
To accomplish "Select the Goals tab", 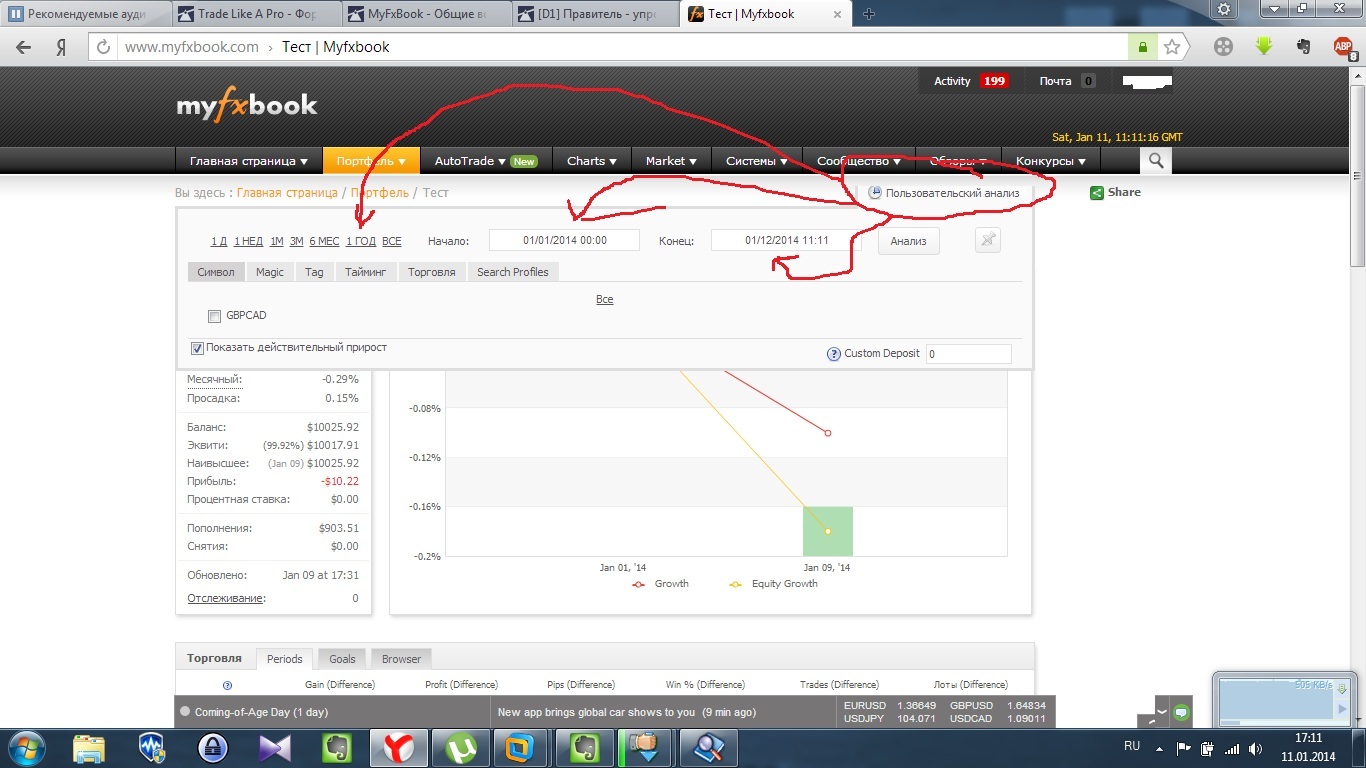I will (x=342, y=659).
